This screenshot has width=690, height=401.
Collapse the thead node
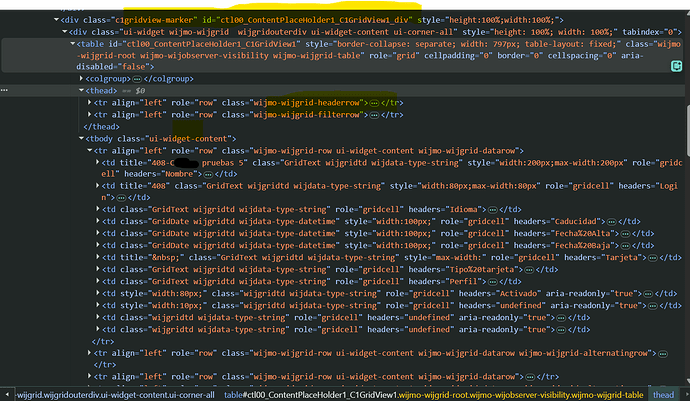[x=81, y=90]
